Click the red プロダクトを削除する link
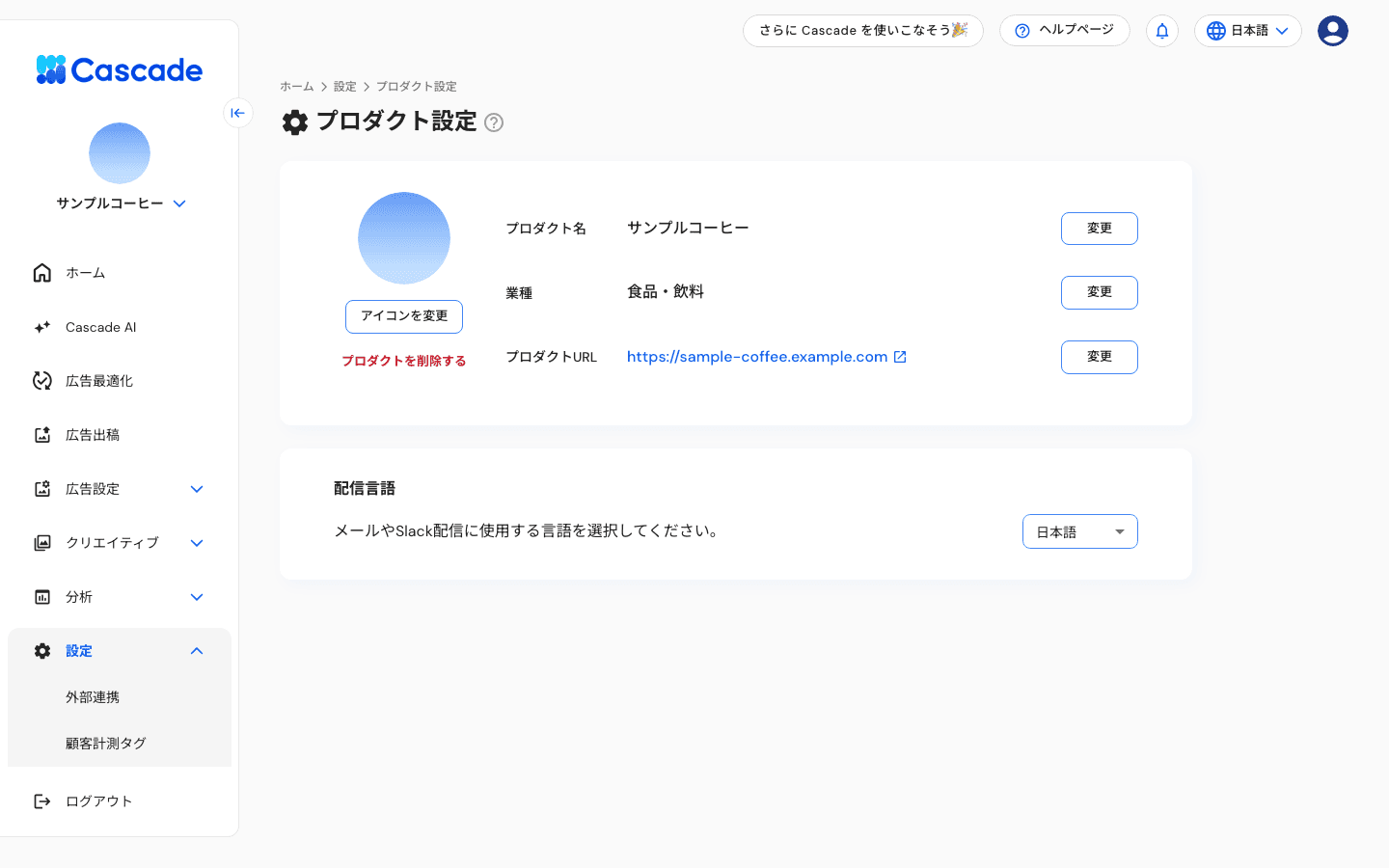The height and width of the screenshot is (868, 1389). coord(404,361)
